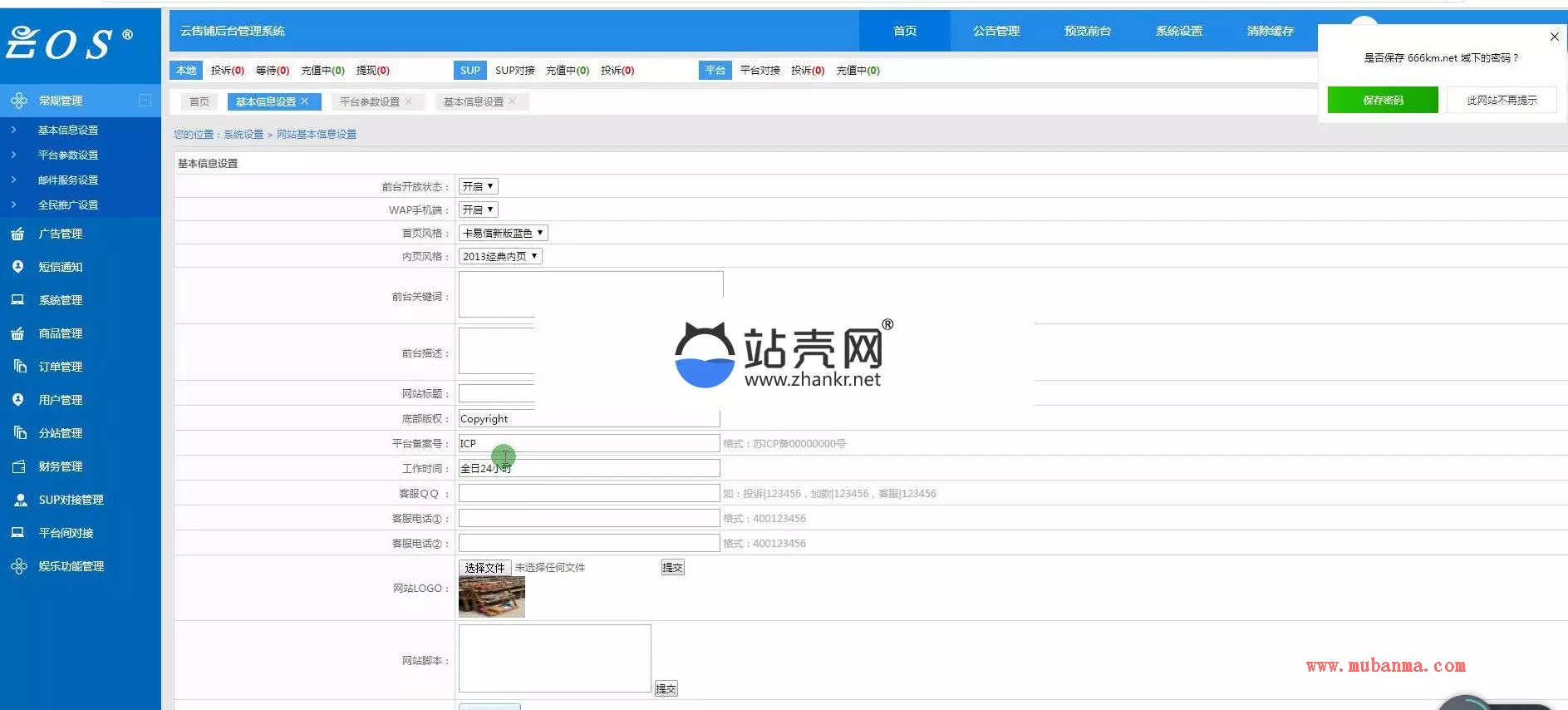This screenshot has height=710, width=1568.
Task: Switch to the 平台参数设置 tab
Action: coord(370,102)
